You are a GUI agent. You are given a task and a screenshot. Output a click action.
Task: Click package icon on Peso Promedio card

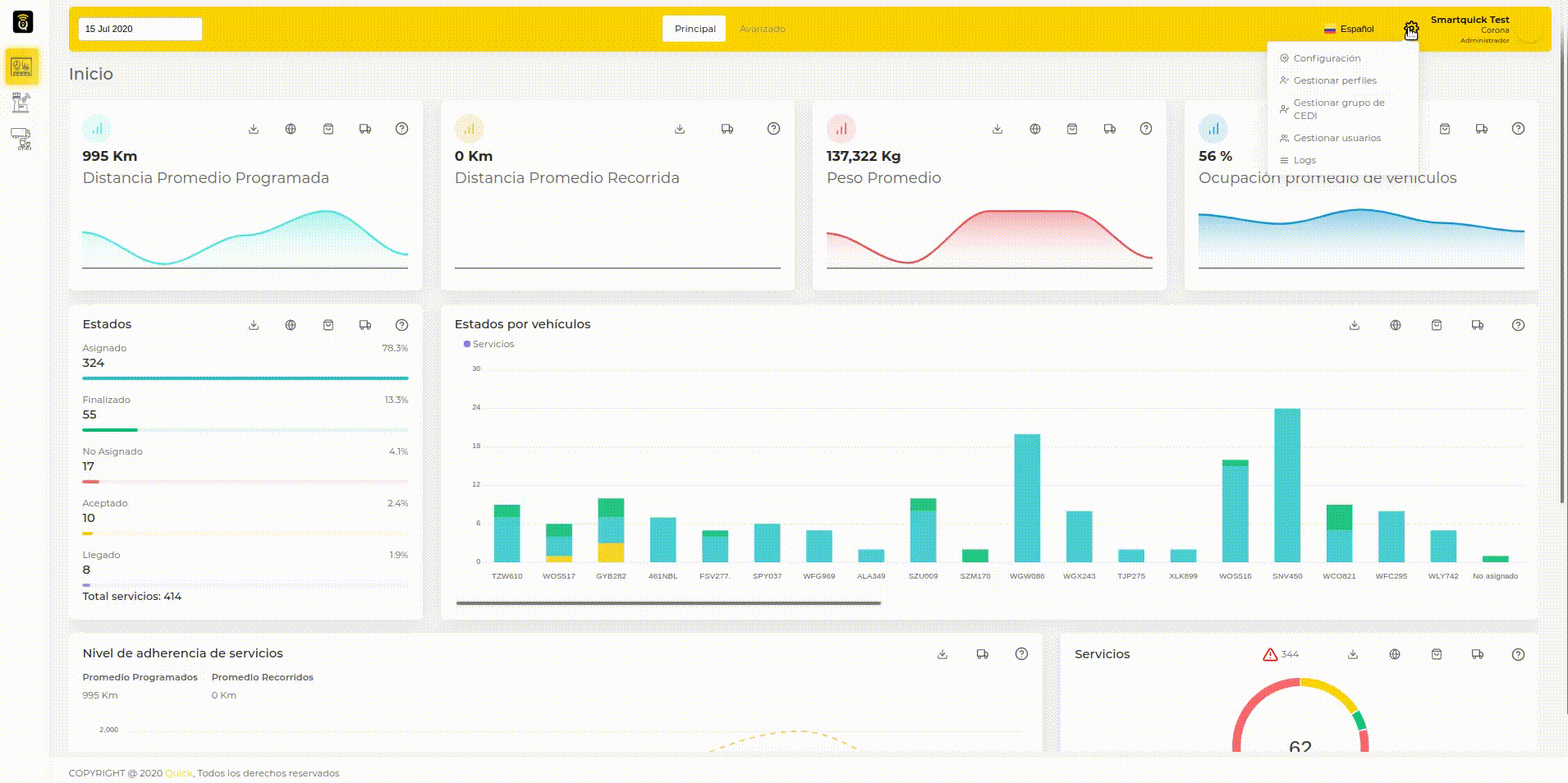(x=1072, y=129)
